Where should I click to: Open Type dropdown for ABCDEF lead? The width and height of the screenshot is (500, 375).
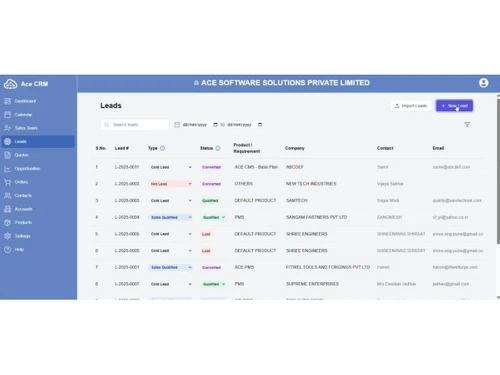[171, 167]
